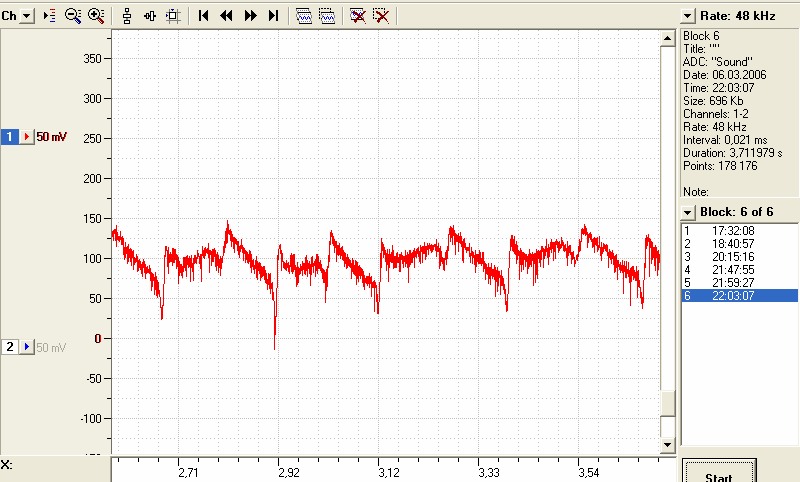Viewport: 800px width, 482px height.
Task: Open the Ch channel dropdown
Action: 27,16
